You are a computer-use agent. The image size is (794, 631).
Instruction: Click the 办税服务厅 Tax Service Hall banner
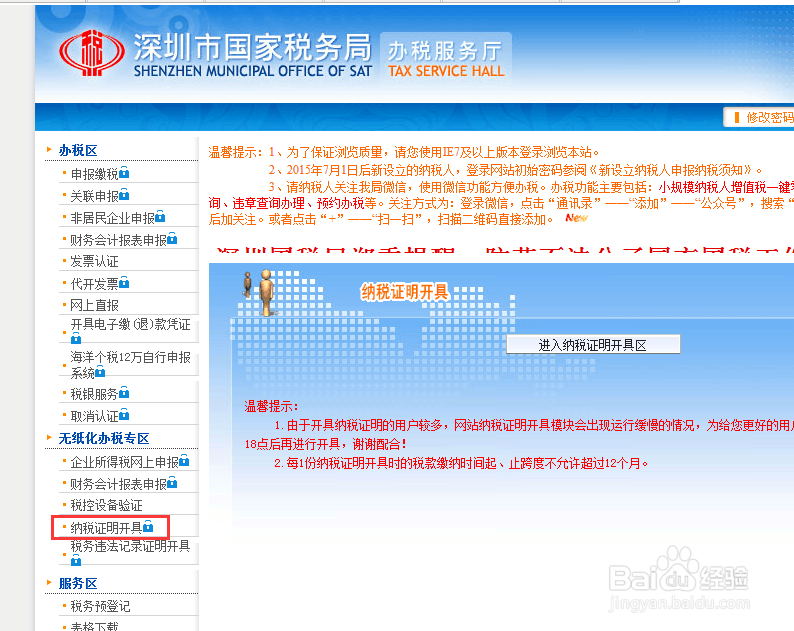pos(446,58)
